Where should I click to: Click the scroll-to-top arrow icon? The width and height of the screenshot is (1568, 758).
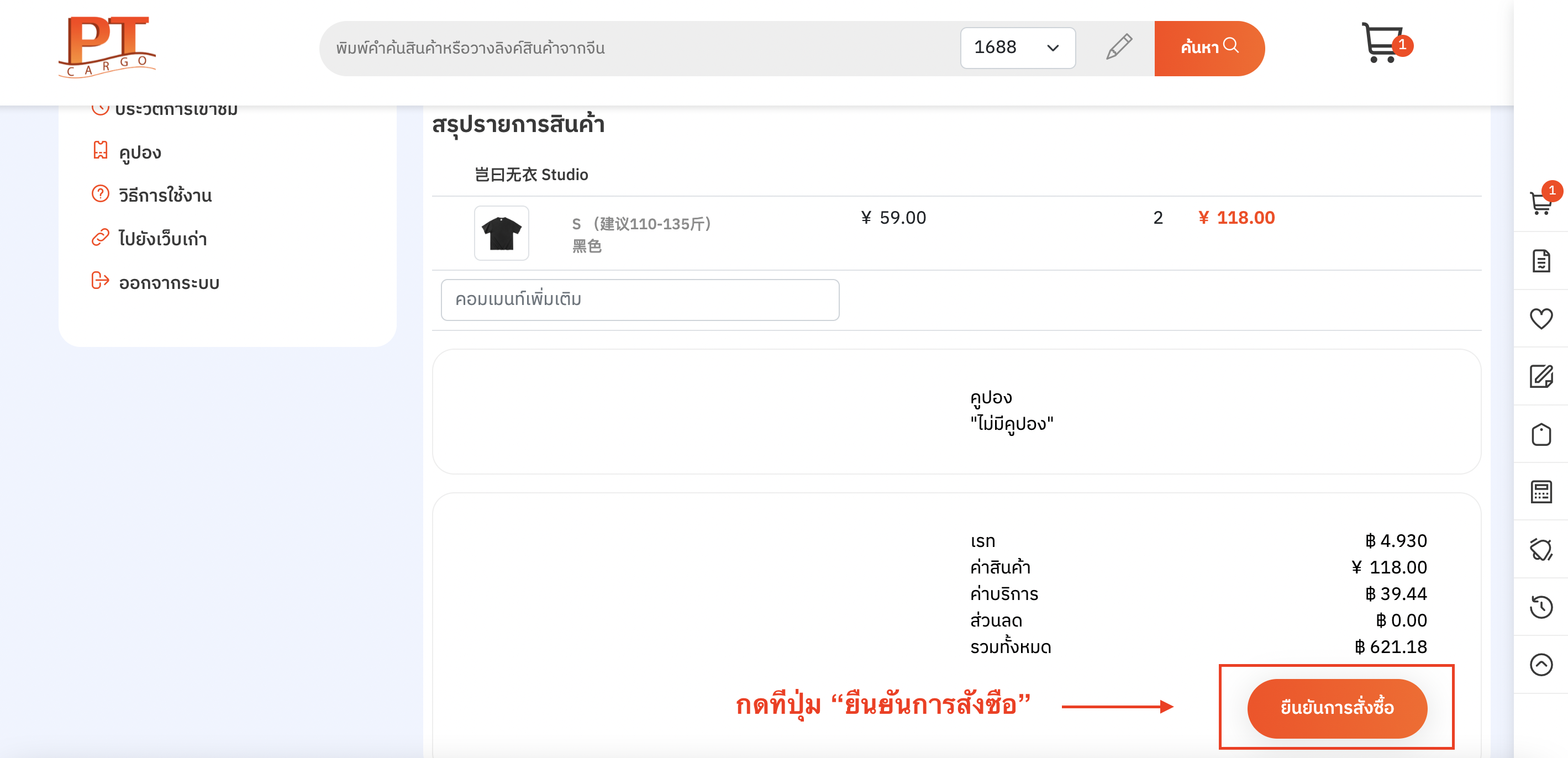1540,664
